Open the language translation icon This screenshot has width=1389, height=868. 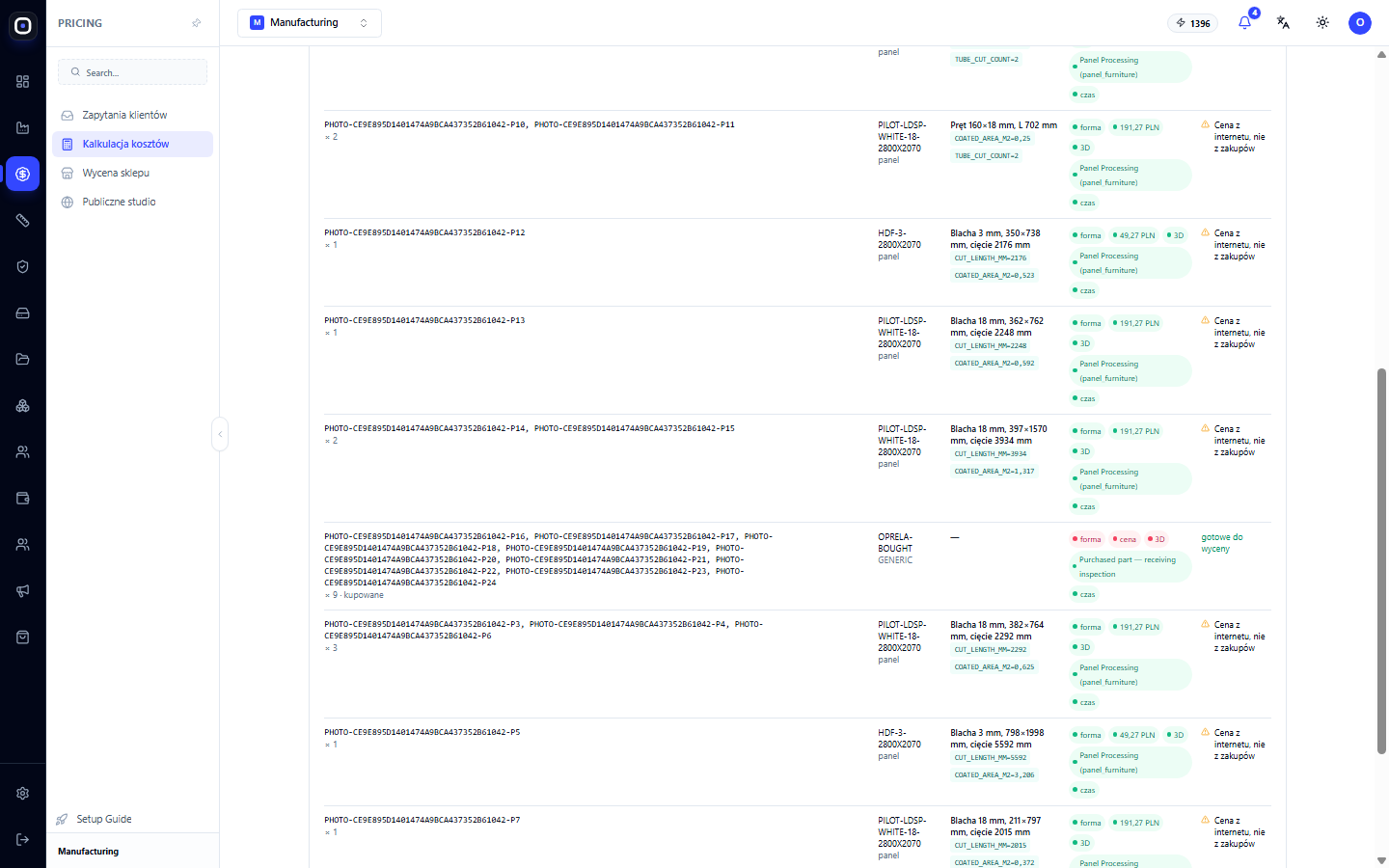(x=1283, y=23)
